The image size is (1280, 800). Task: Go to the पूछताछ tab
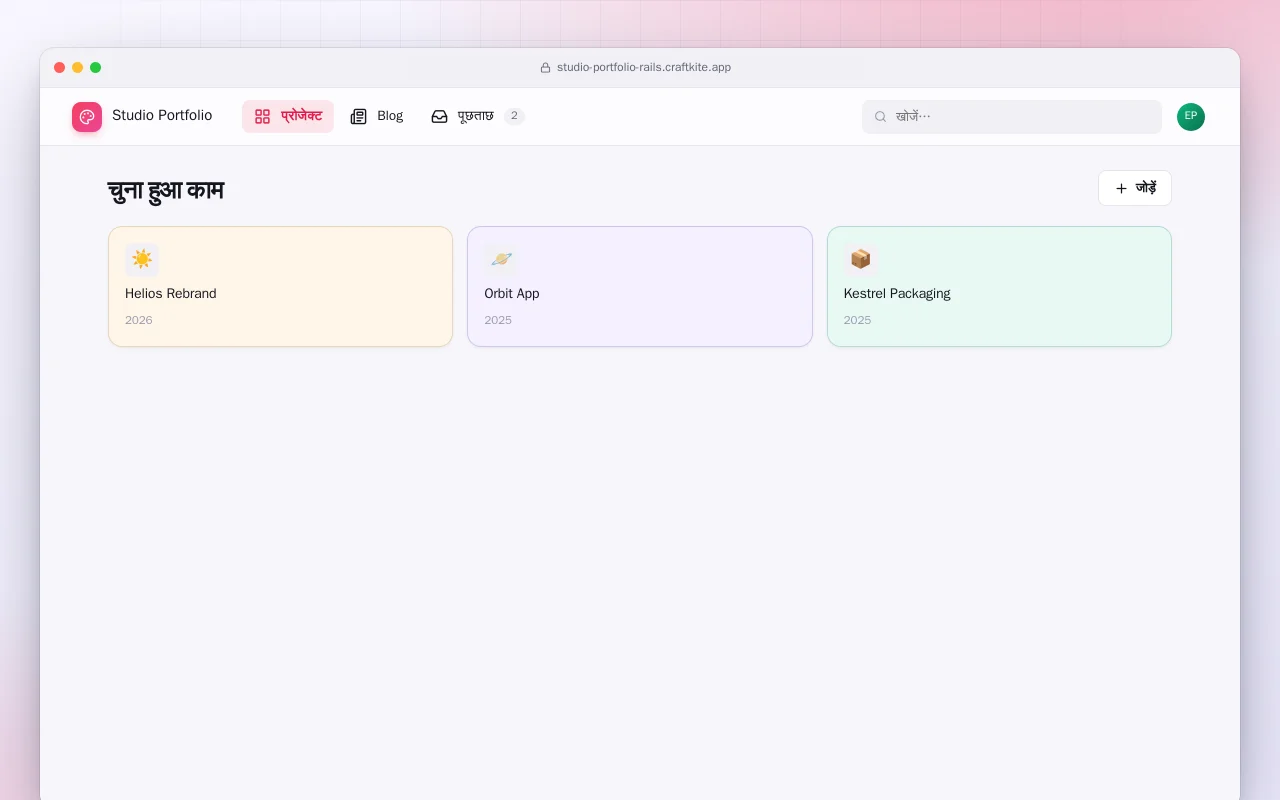click(478, 117)
